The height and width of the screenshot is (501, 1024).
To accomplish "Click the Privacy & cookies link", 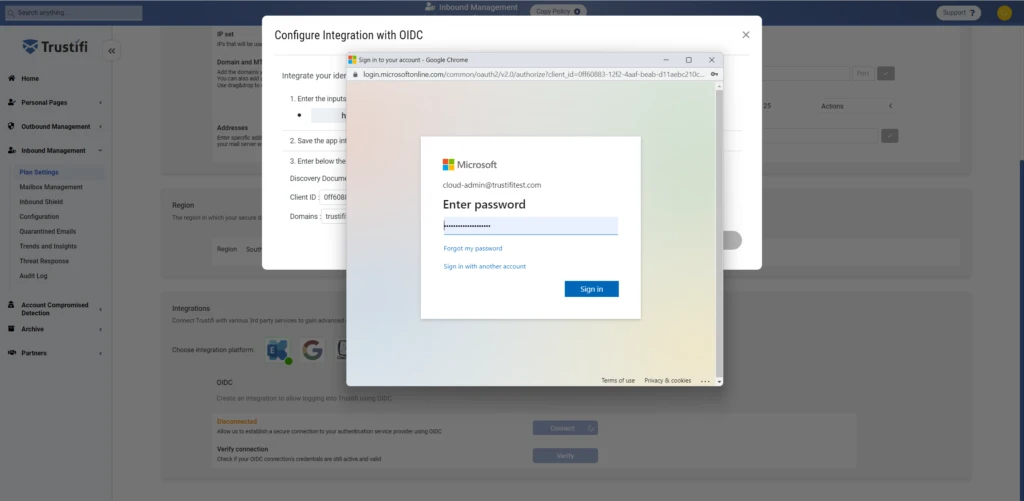I will (x=667, y=381).
